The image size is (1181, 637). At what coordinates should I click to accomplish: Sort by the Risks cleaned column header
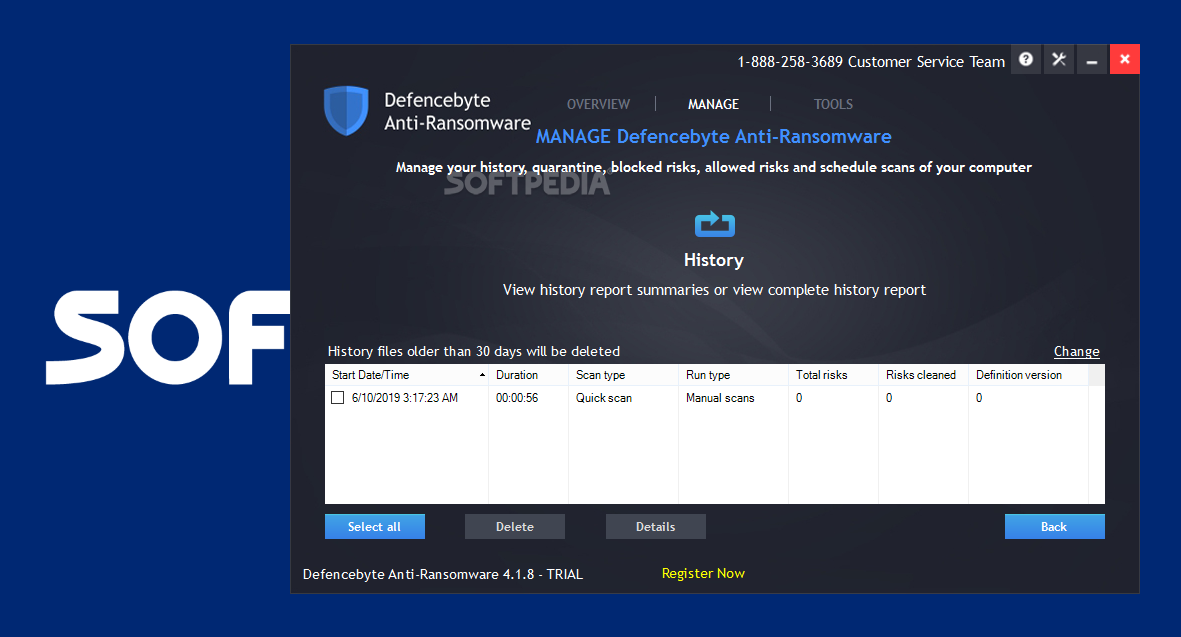click(923, 375)
